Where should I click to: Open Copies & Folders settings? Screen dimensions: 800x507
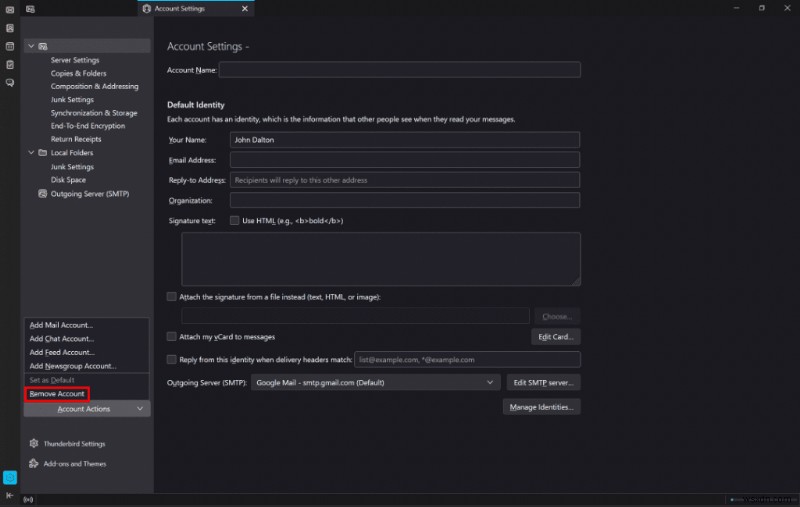(79, 73)
